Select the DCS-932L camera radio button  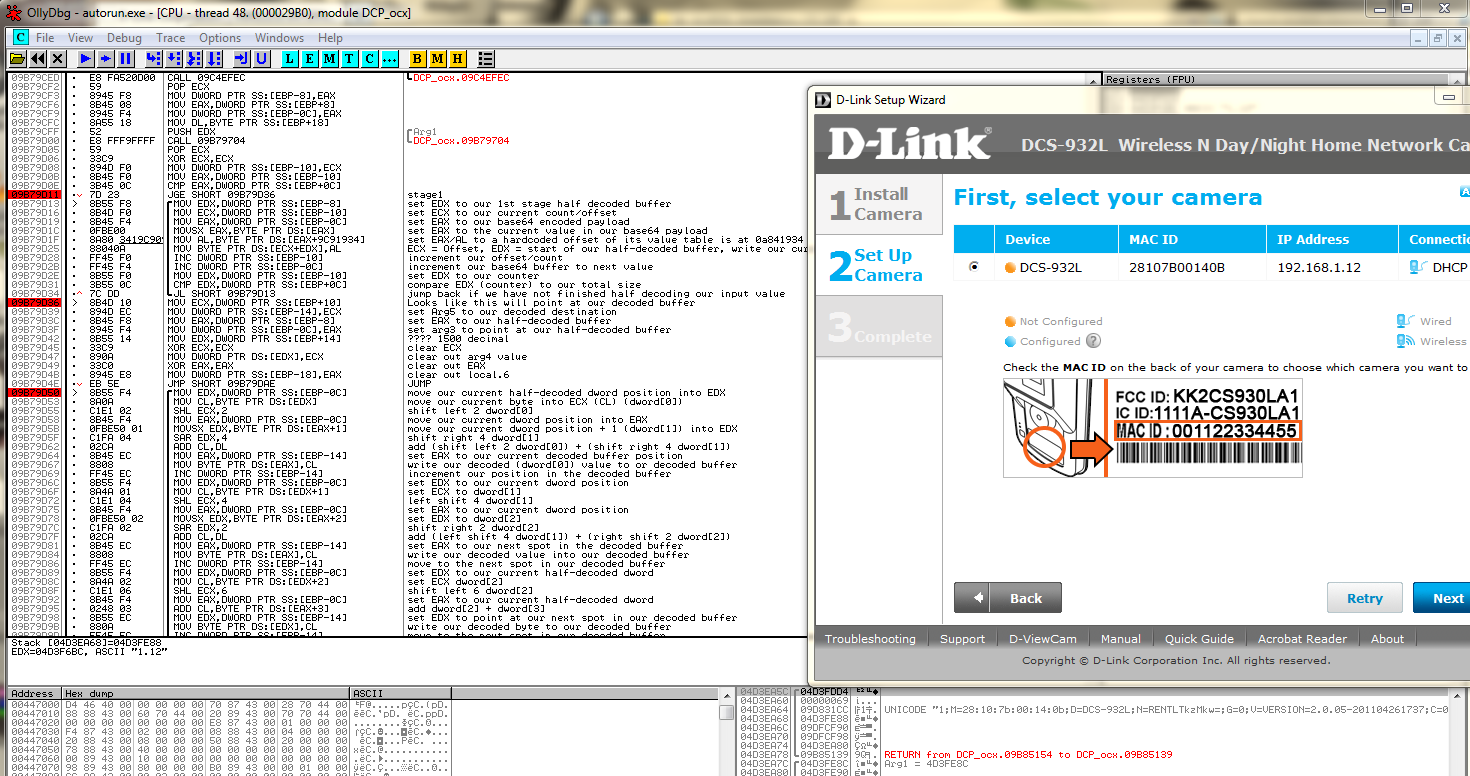974,267
